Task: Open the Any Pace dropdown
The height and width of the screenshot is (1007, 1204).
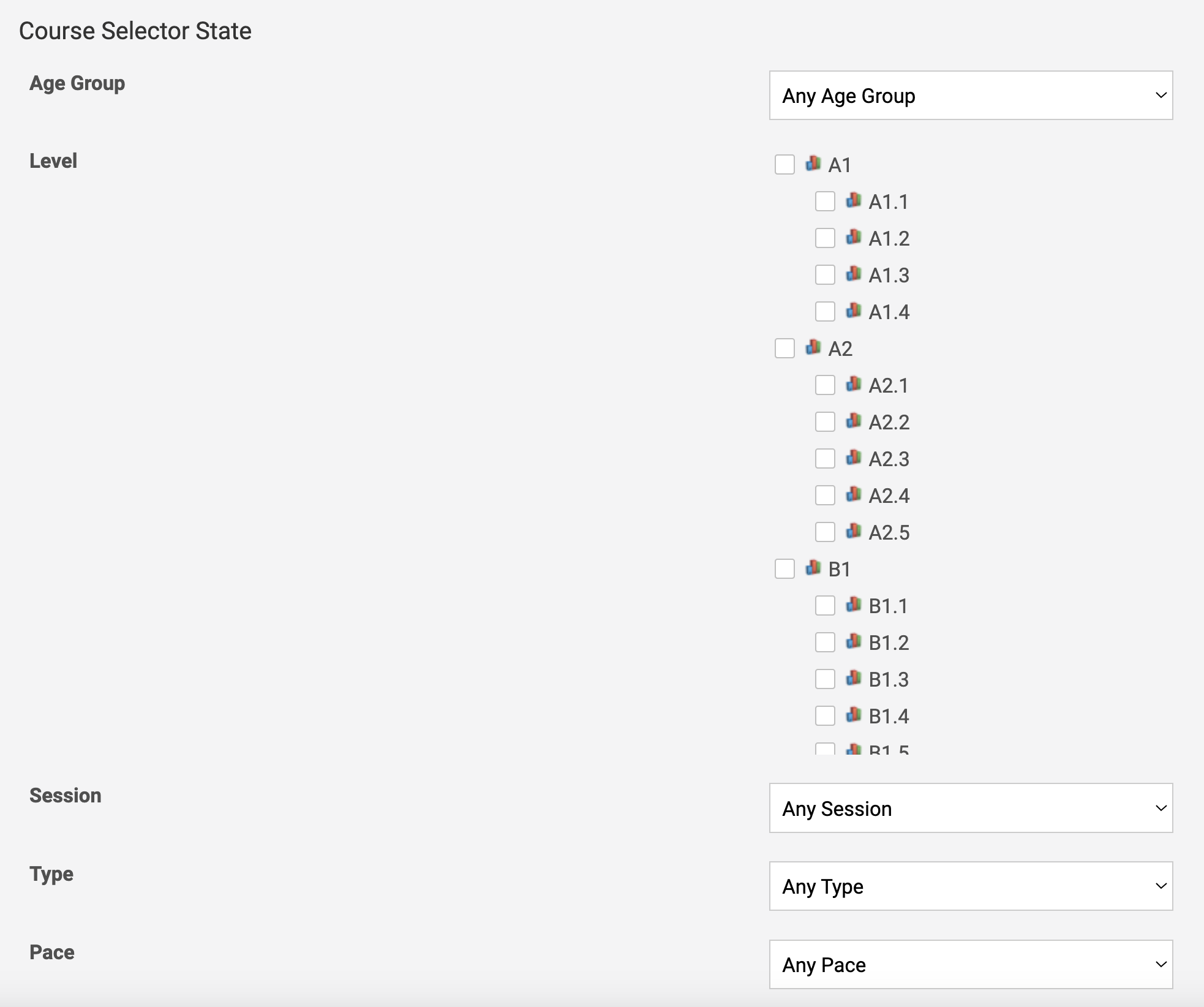Action: 971,965
